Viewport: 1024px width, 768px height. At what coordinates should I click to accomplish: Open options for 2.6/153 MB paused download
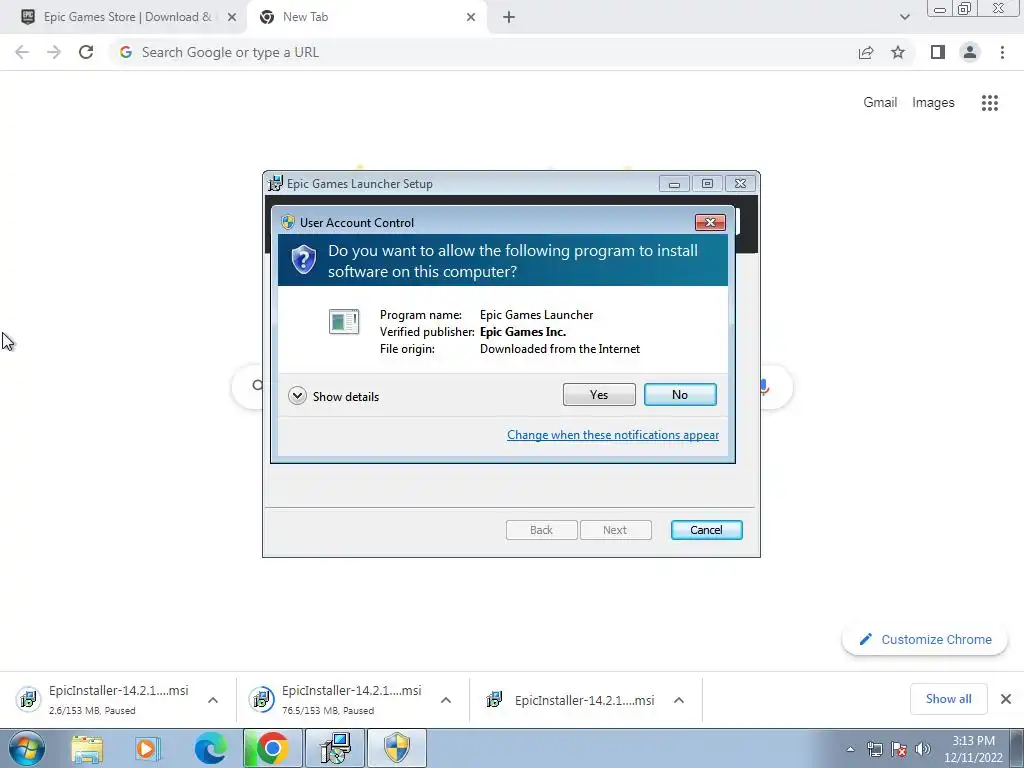(x=213, y=700)
